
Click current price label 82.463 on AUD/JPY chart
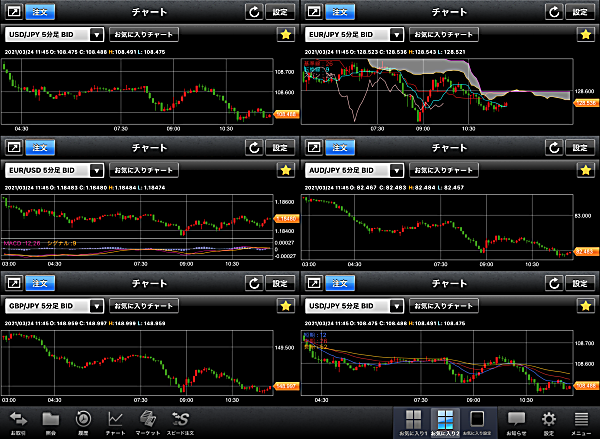click(586, 251)
